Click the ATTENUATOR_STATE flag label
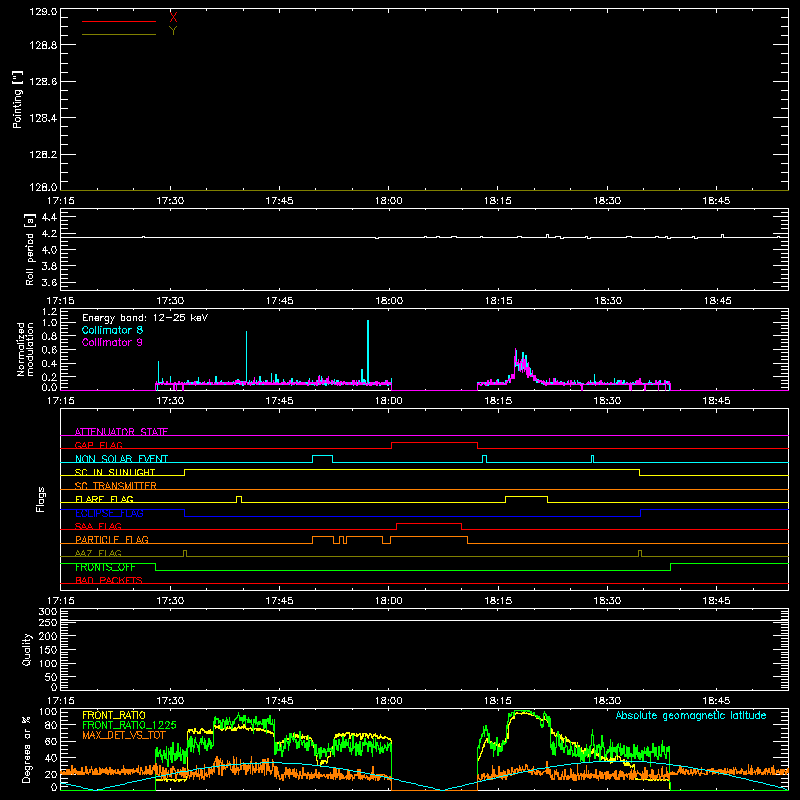Screen dimensions: 800x800 coord(121,432)
